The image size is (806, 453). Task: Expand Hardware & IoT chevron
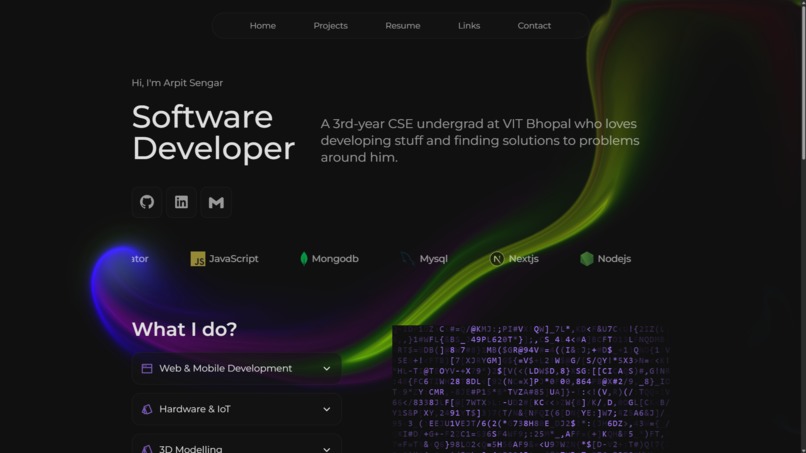pyautogui.click(x=326, y=409)
